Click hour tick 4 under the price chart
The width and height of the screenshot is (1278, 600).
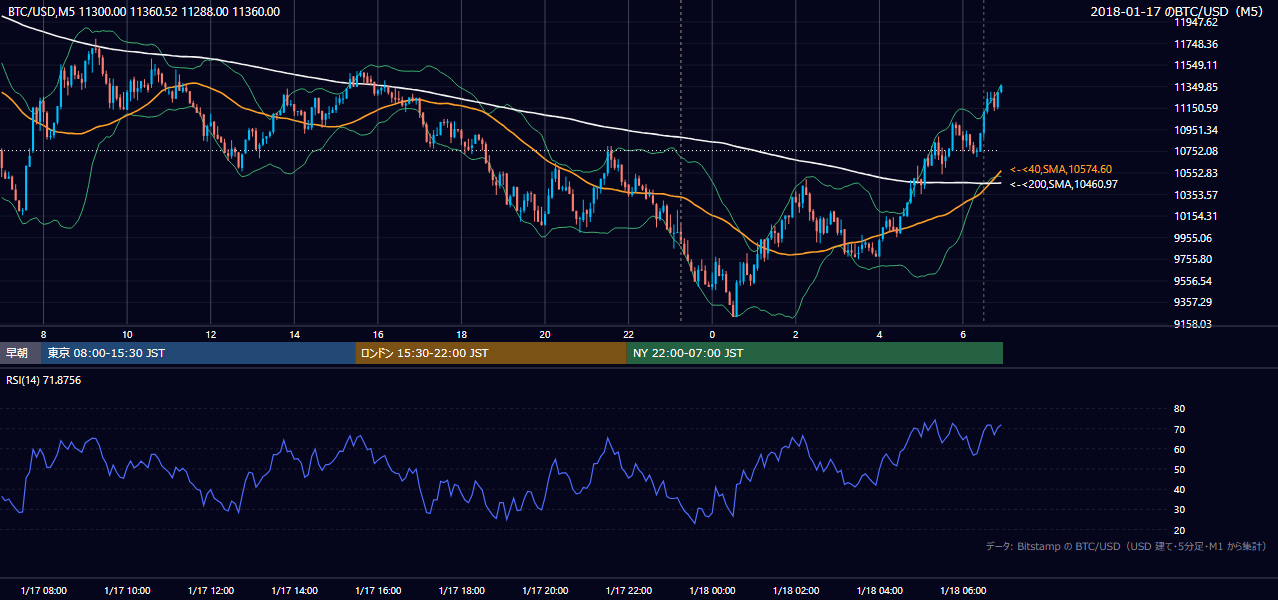click(880, 334)
